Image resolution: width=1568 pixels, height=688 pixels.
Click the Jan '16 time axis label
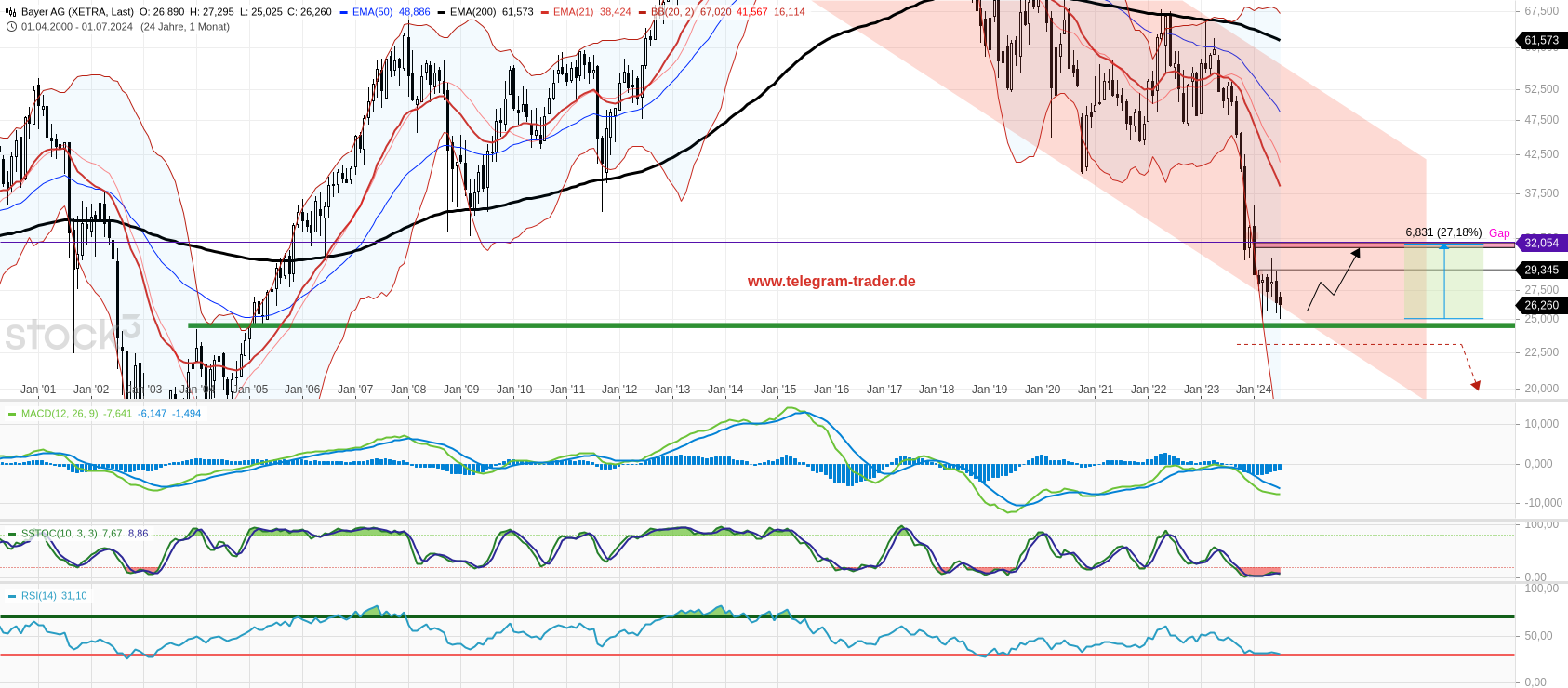pyautogui.click(x=831, y=390)
